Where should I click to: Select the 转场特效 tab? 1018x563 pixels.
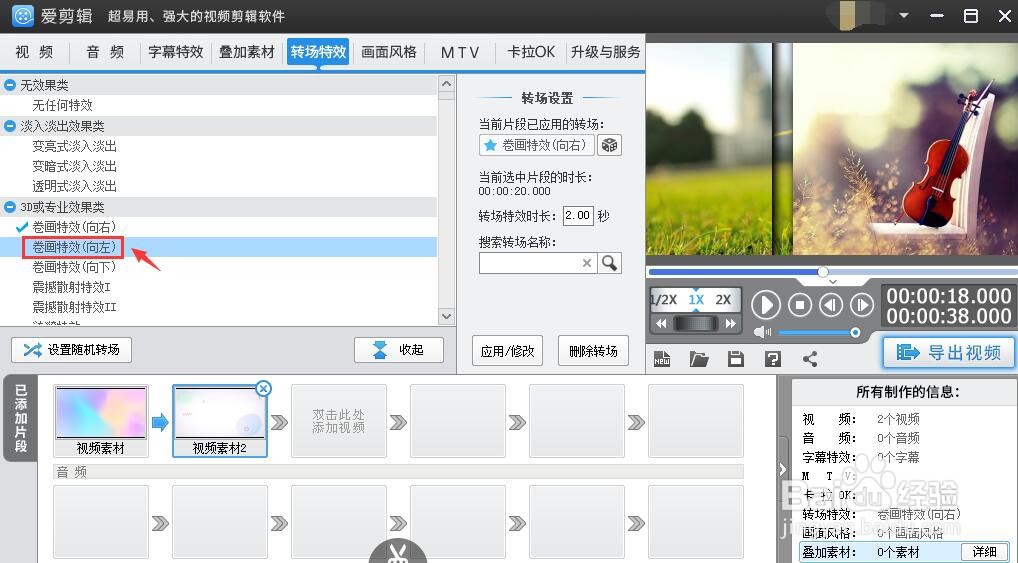(318, 52)
